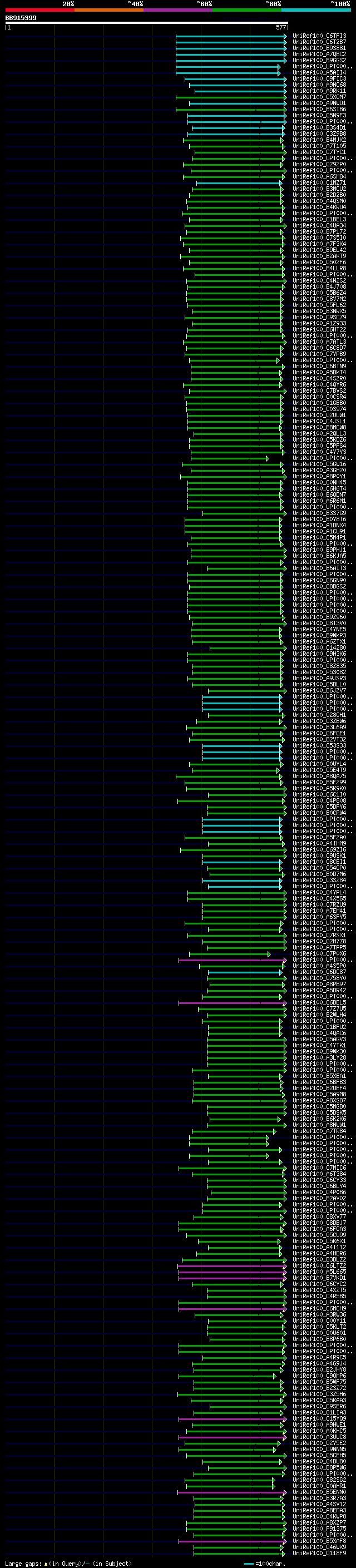Image resolution: width=356 pixels, height=1568 pixels.
Task: Select the UniRef100_Q82SG2 label
Action: tap(319, 1480)
